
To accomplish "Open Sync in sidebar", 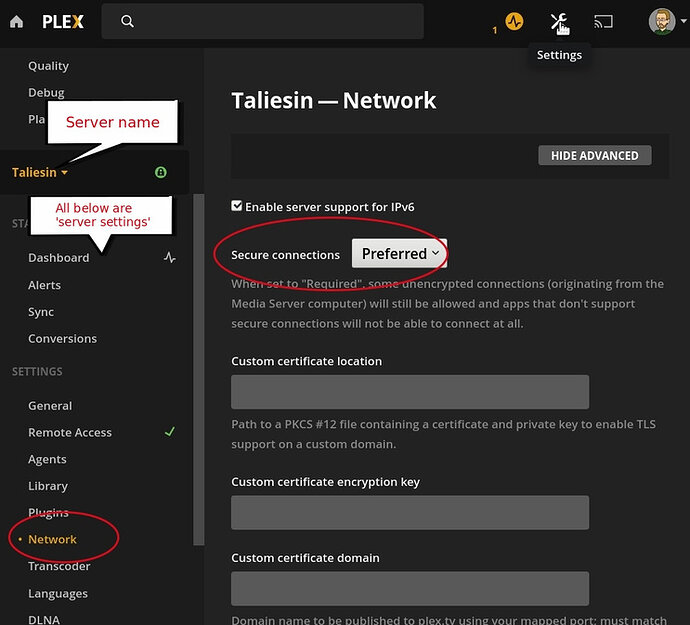I will 41,312.
